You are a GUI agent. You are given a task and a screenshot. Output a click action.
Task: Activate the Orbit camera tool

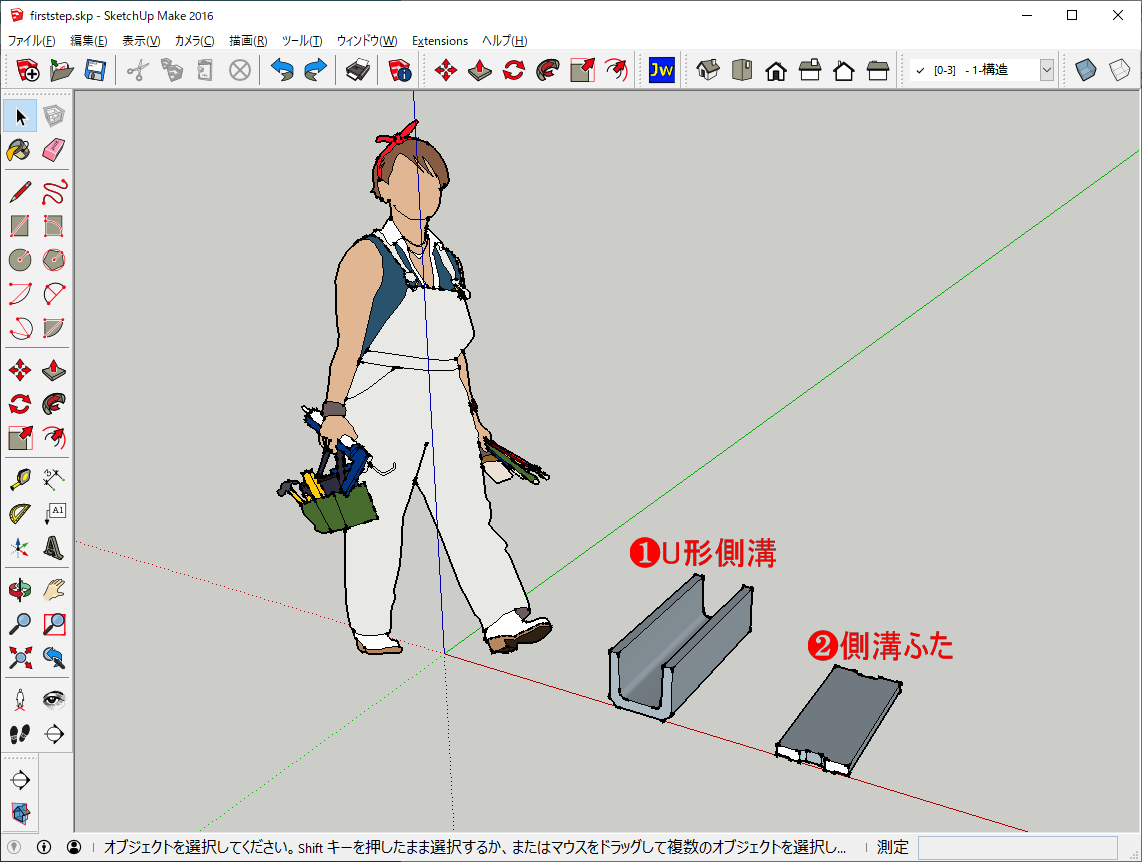pyautogui.click(x=20, y=590)
